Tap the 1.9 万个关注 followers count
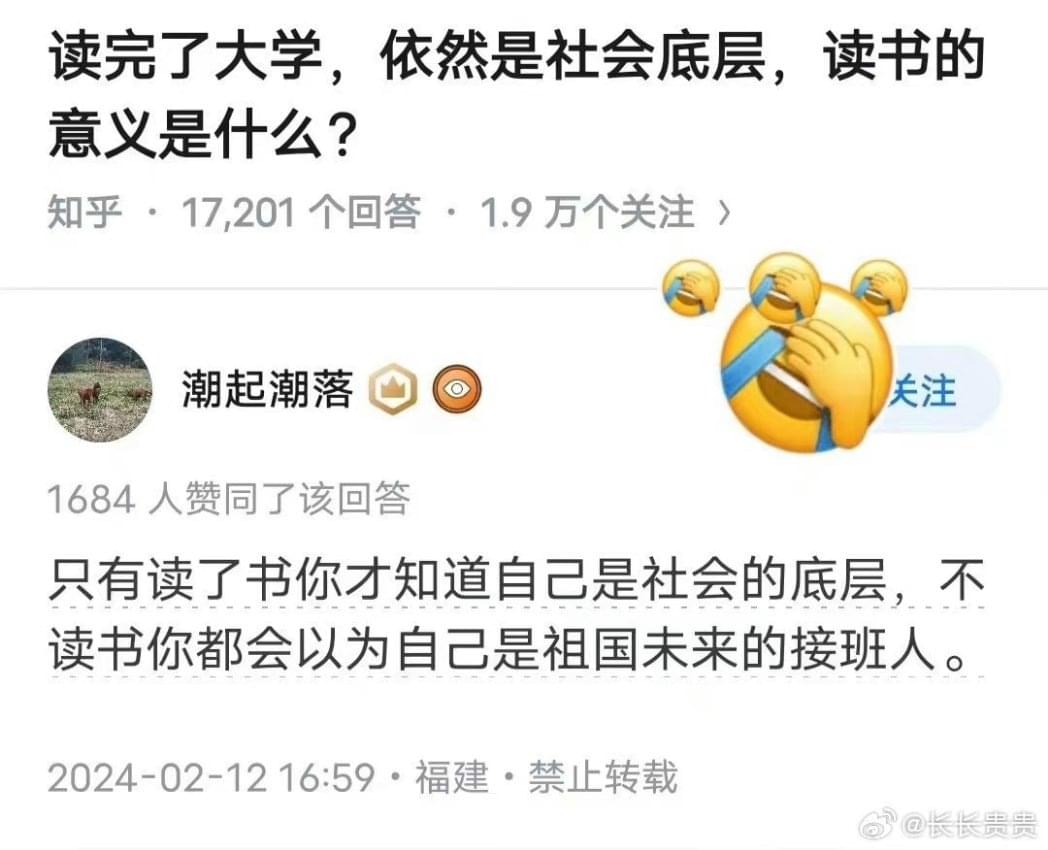Image resolution: width=1048 pixels, height=850 pixels. click(x=587, y=212)
